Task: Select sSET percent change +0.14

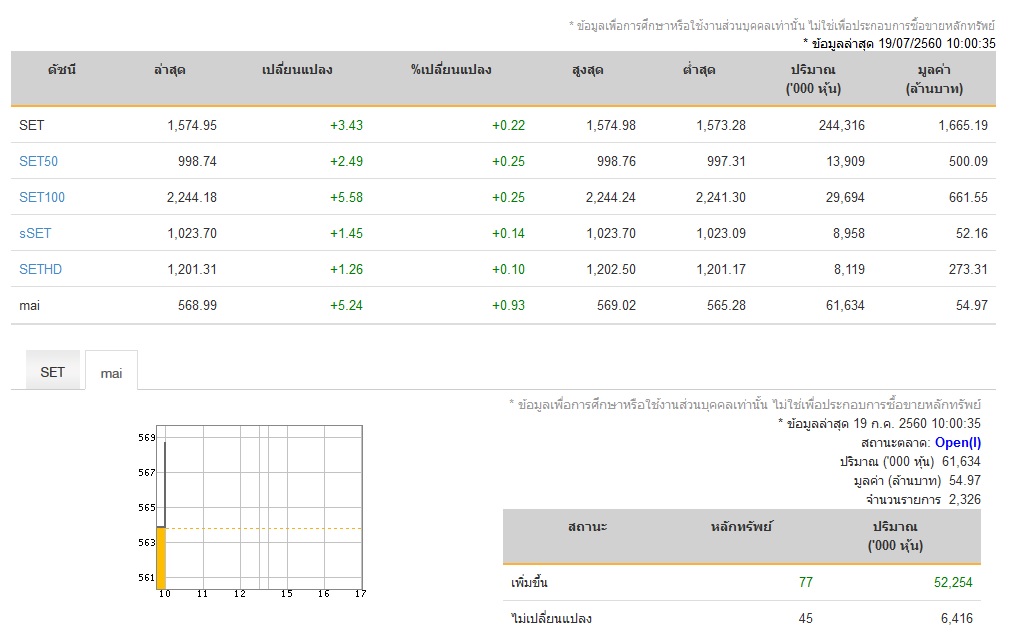Action: 508,233
